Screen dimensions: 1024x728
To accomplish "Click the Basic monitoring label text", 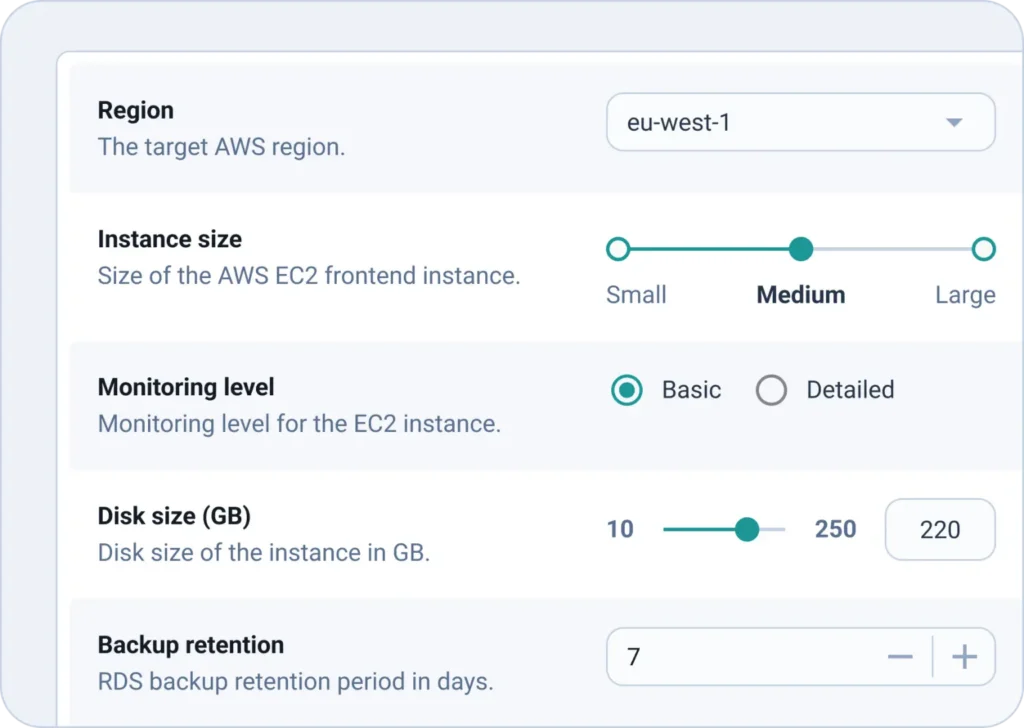I will pos(691,390).
